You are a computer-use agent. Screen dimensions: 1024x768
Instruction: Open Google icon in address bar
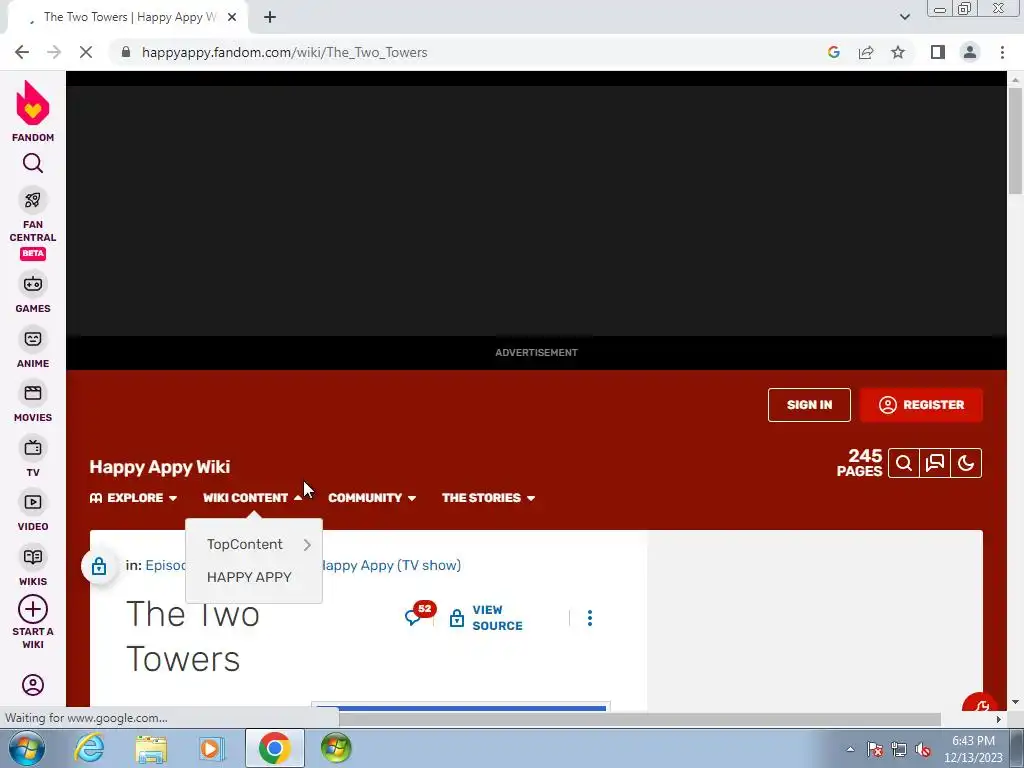coord(833,52)
